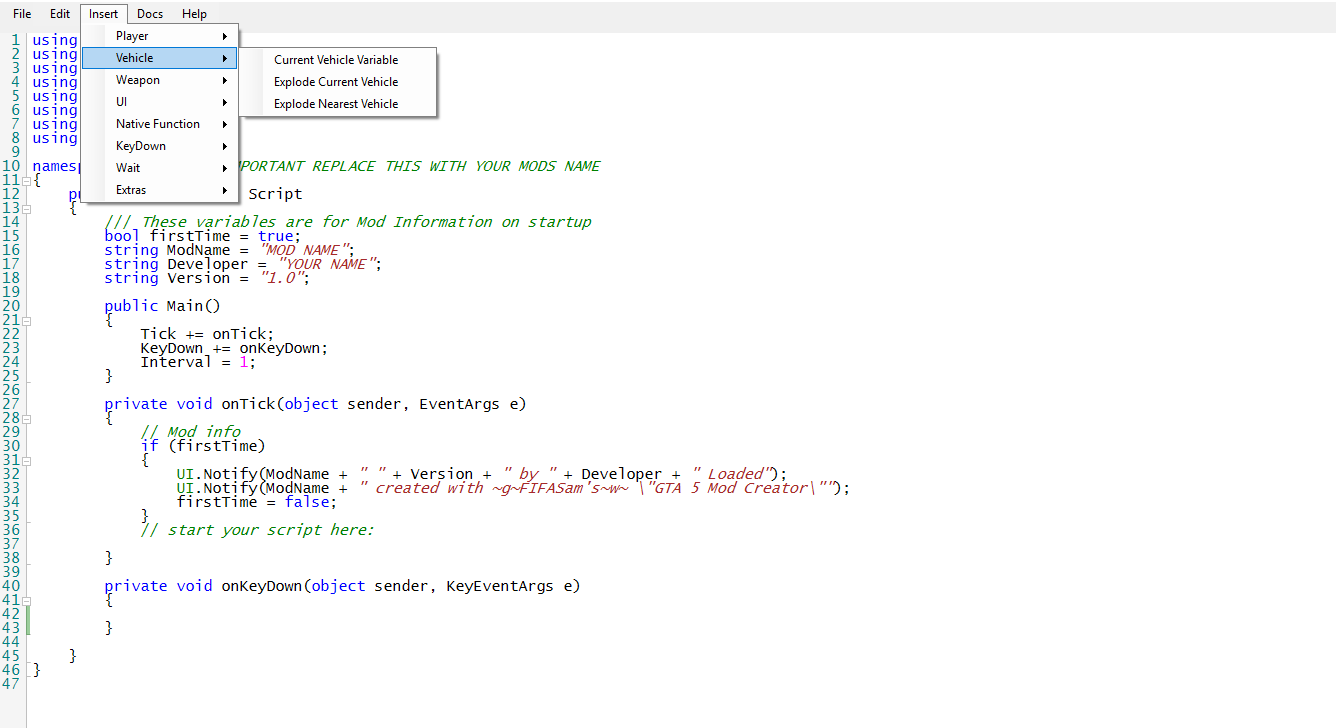This screenshot has width=1336, height=728.
Task: Open the File menu
Action: tap(22, 14)
